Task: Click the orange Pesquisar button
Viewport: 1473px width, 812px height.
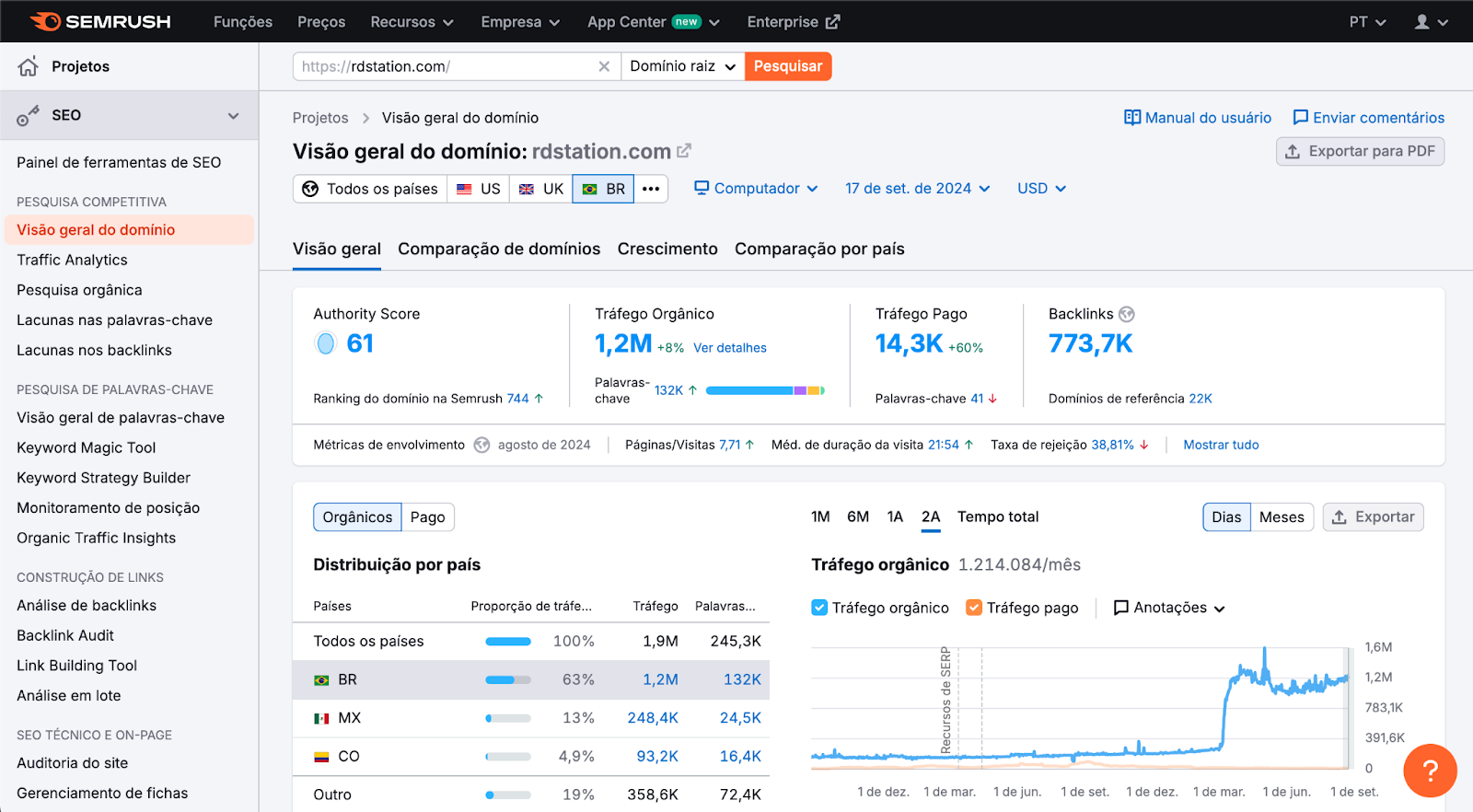Action: [788, 66]
